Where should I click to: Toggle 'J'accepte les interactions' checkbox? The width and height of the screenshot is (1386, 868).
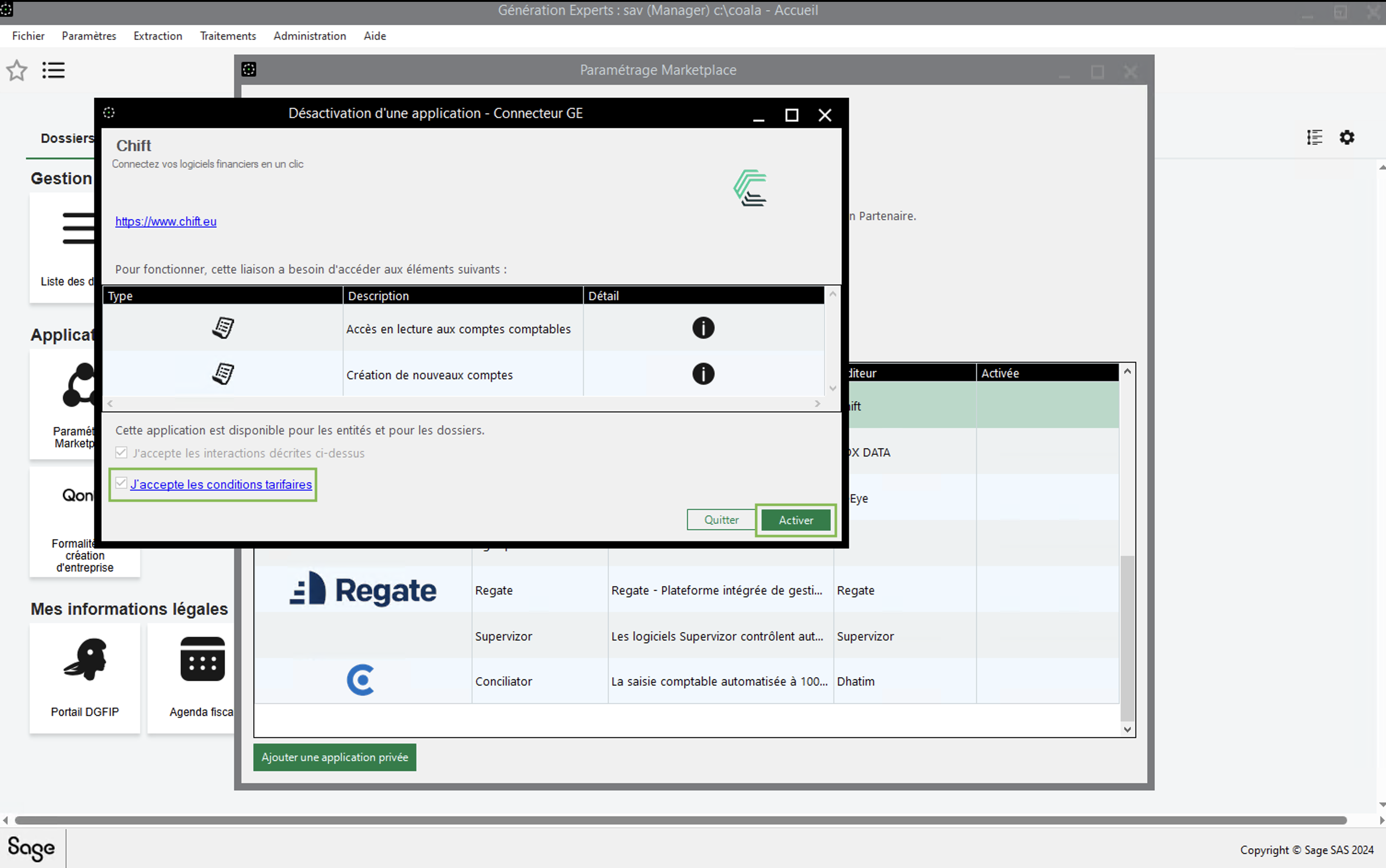coord(121,453)
